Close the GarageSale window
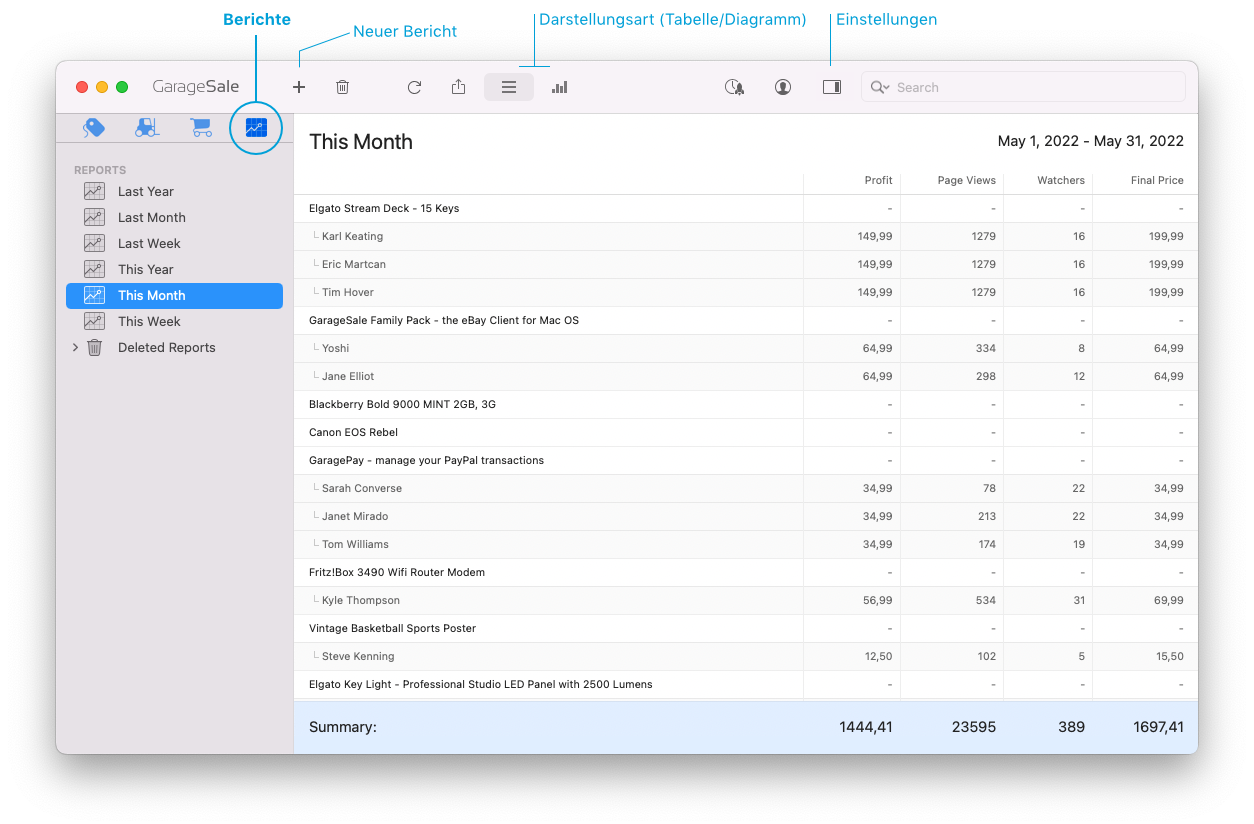Screen dimensions: 1254x824 tap(82, 87)
